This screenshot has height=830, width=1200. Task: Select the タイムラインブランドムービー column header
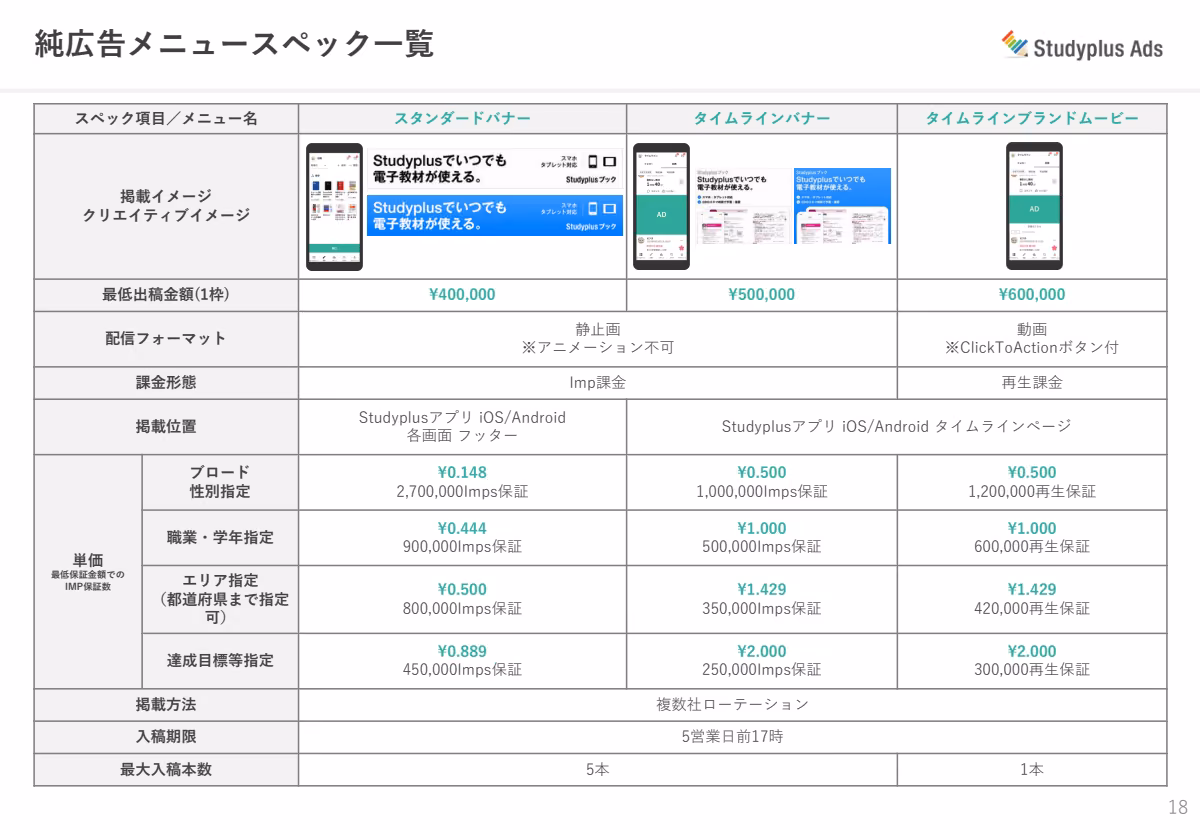click(x=1032, y=118)
